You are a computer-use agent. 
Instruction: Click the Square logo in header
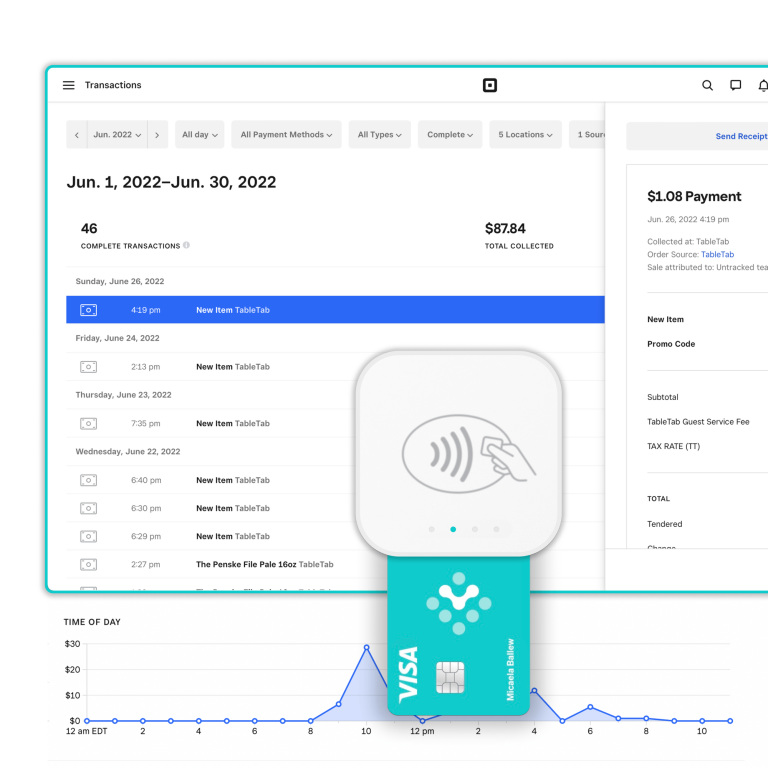pyautogui.click(x=489, y=86)
